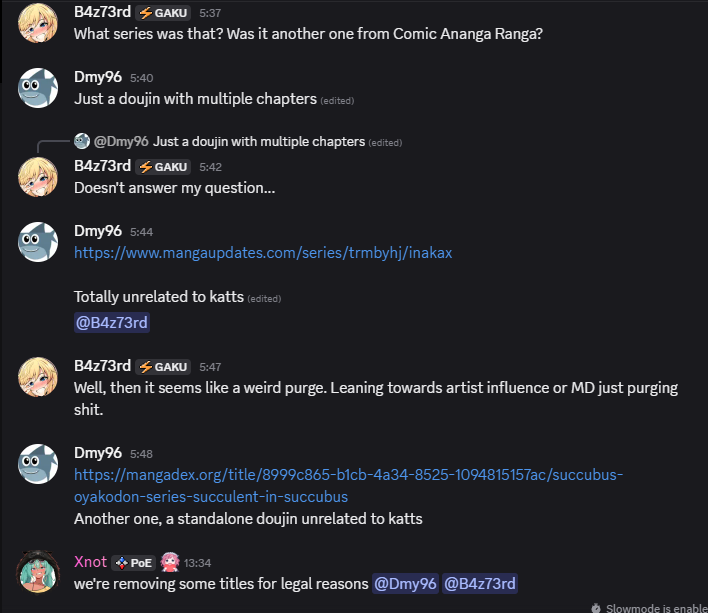
Task: Click the Xnot username
Action: pos(90,562)
